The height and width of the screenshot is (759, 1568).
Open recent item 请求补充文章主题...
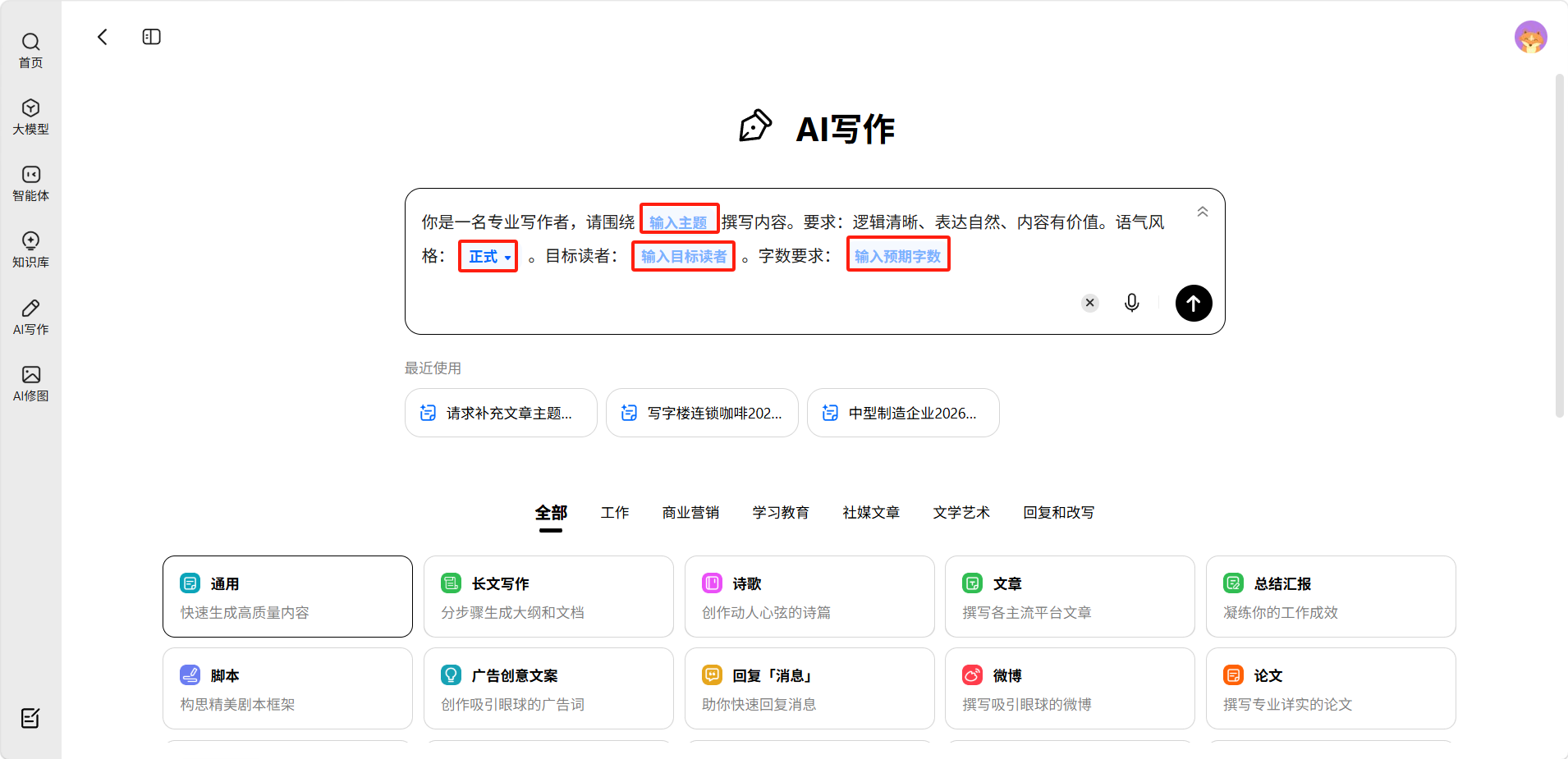(501, 413)
